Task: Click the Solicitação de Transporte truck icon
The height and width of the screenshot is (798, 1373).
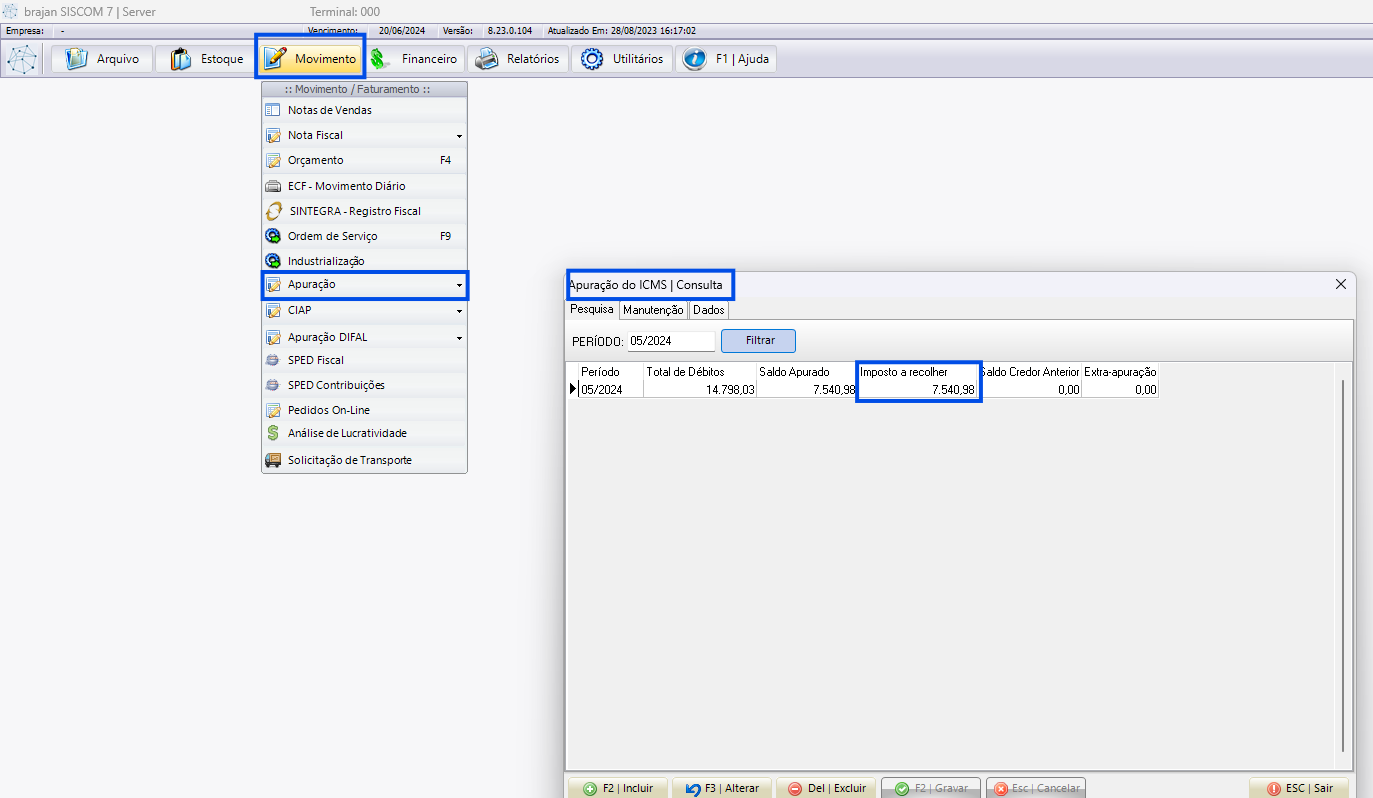Action: [x=273, y=460]
